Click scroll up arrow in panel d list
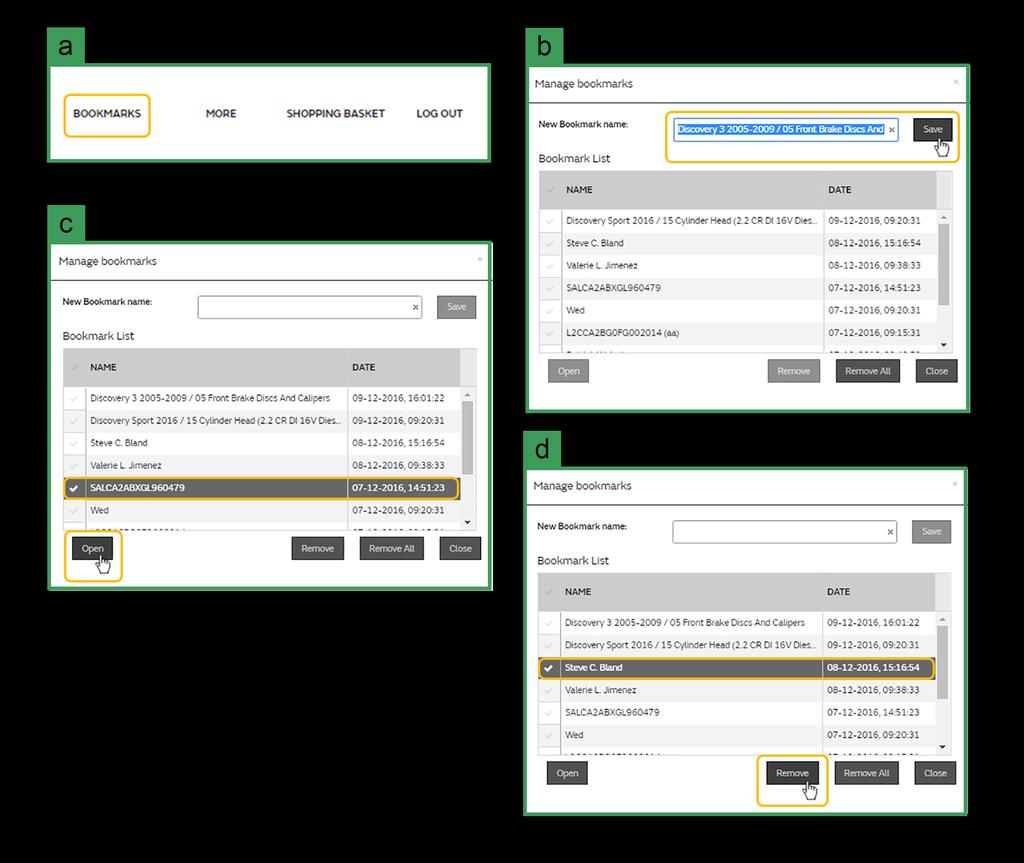Viewport: 1024px width, 863px height. [942, 619]
